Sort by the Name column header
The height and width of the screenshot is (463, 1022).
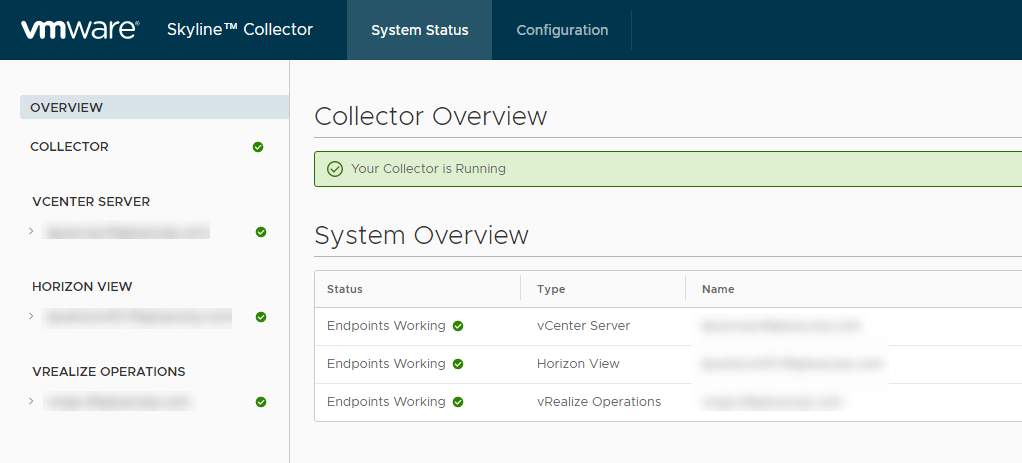coord(718,289)
